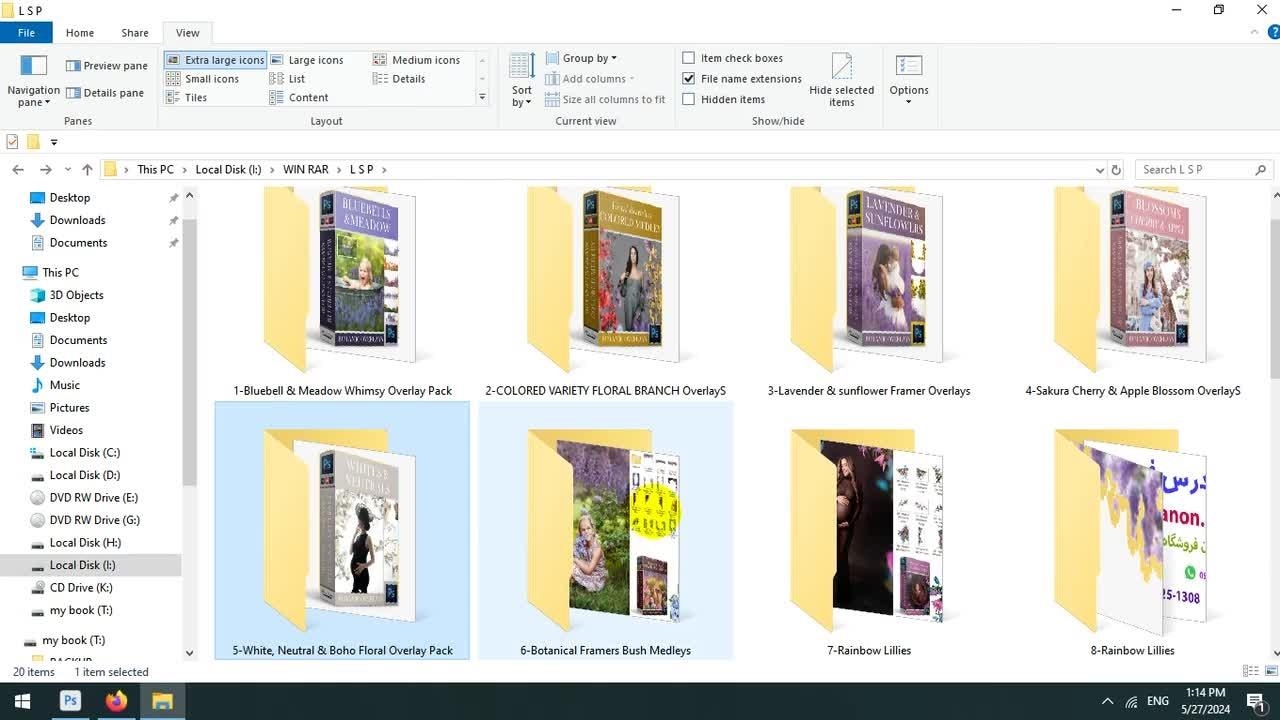Viewport: 1280px width, 720px height.
Task: Click the Up directory arrow
Action: coord(88,170)
